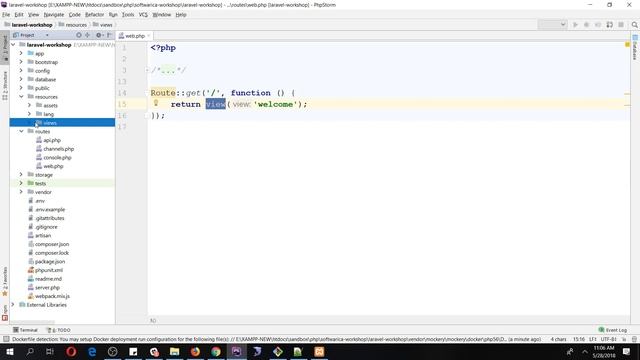The image size is (640, 360).
Task: Collapse the resources folder
Action: coord(21,96)
